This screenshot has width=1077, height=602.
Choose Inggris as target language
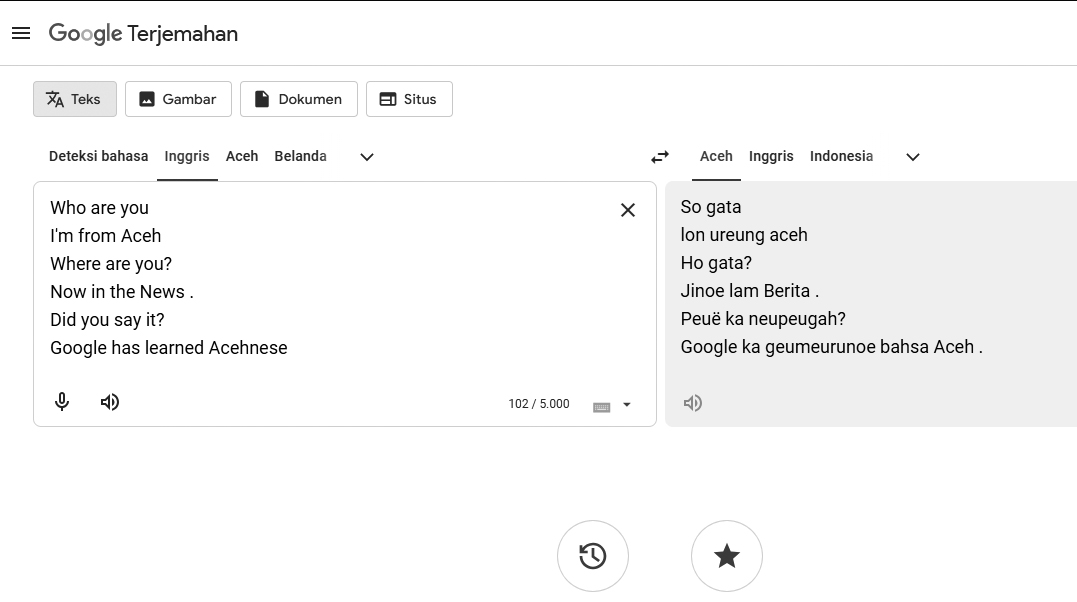771,156
